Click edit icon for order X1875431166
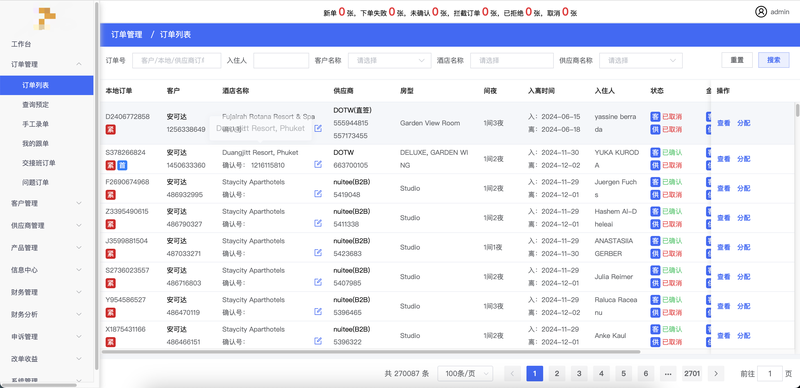The height and width of the screenshot is (388, 800). 318,341
